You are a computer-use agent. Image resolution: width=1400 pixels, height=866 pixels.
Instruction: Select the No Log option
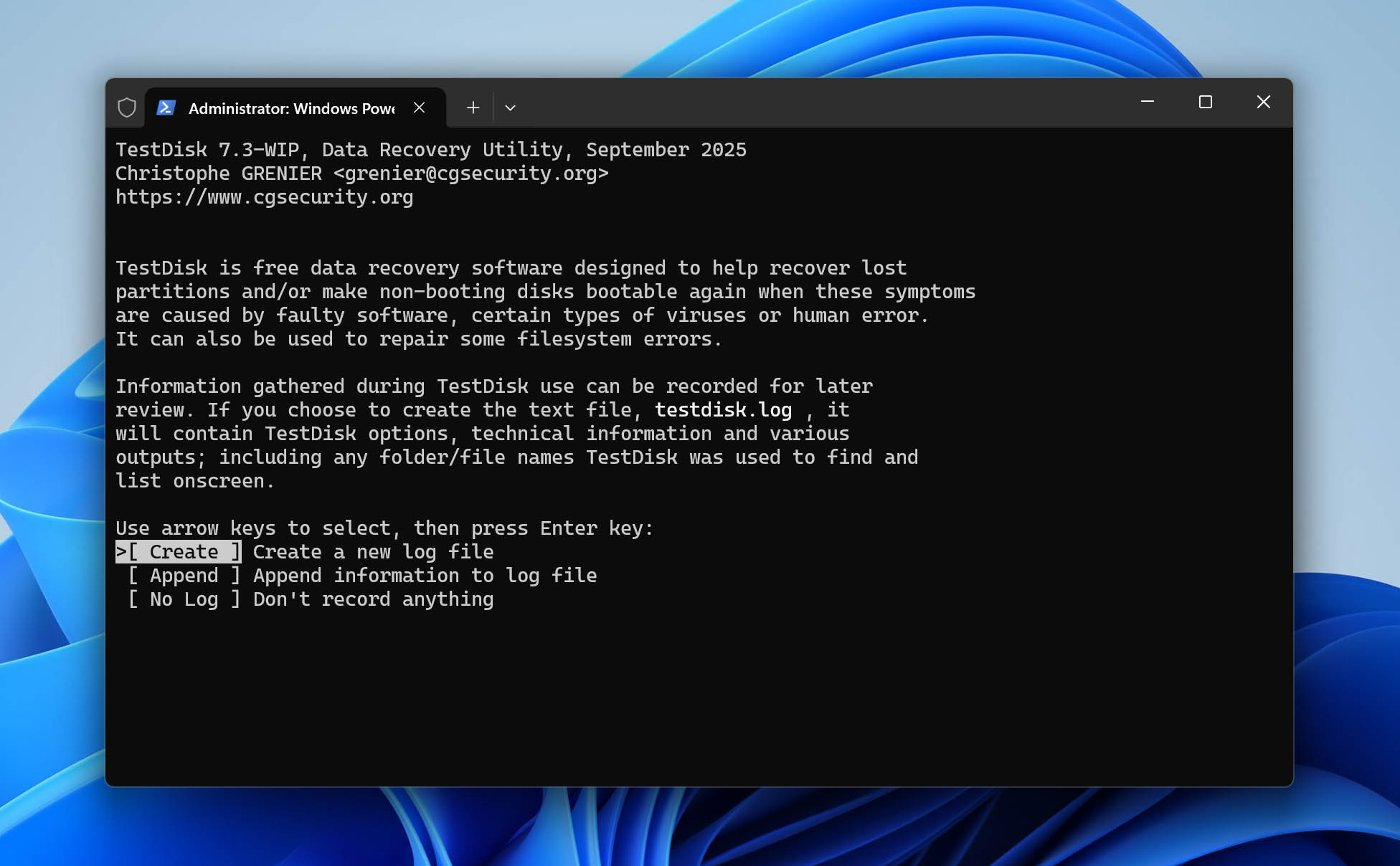tap(184, 599)
